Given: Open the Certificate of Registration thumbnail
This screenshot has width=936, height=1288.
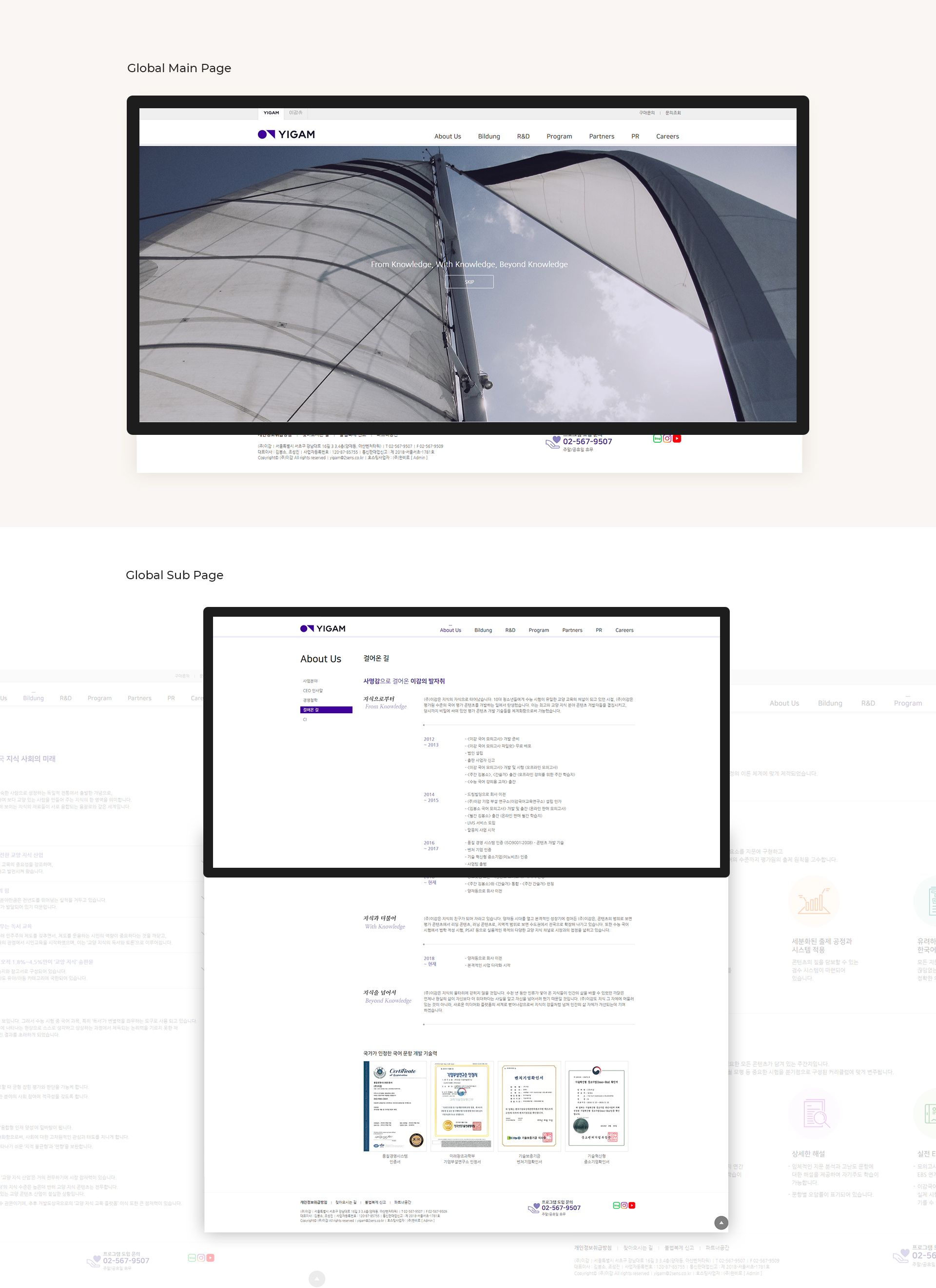Looking at the screenshot, I should click(x=395, y=1106).
